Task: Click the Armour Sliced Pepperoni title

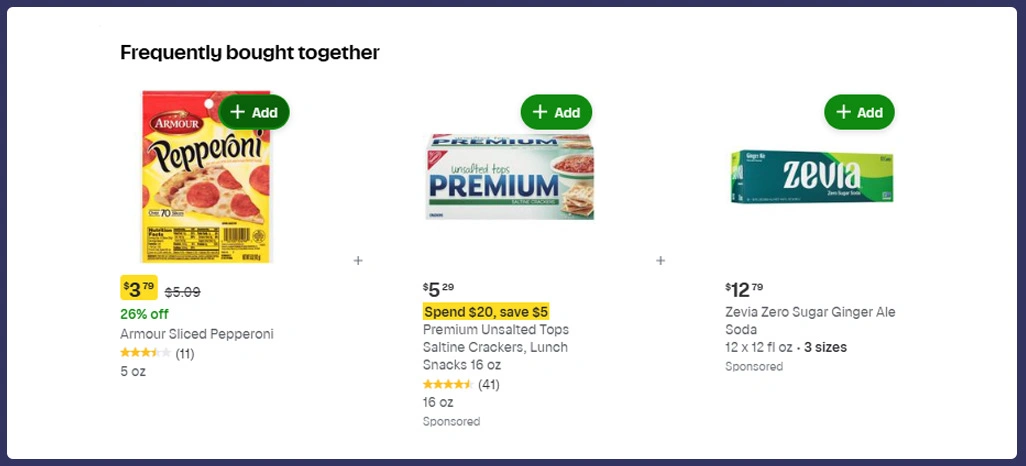Action: 196,334
